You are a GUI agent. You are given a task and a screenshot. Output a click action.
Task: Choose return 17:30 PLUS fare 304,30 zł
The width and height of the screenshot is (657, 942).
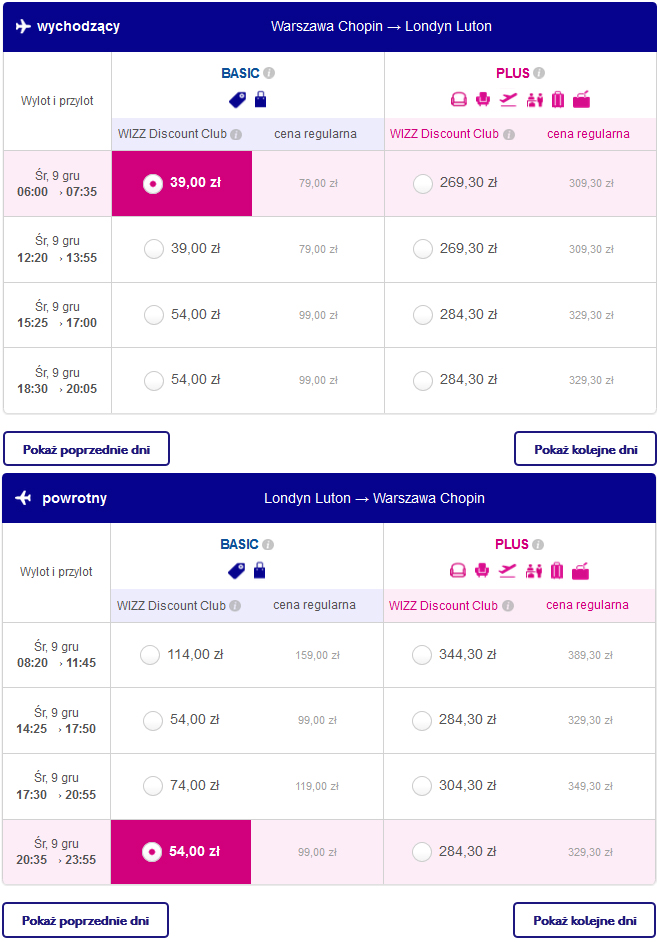[422, 786]
